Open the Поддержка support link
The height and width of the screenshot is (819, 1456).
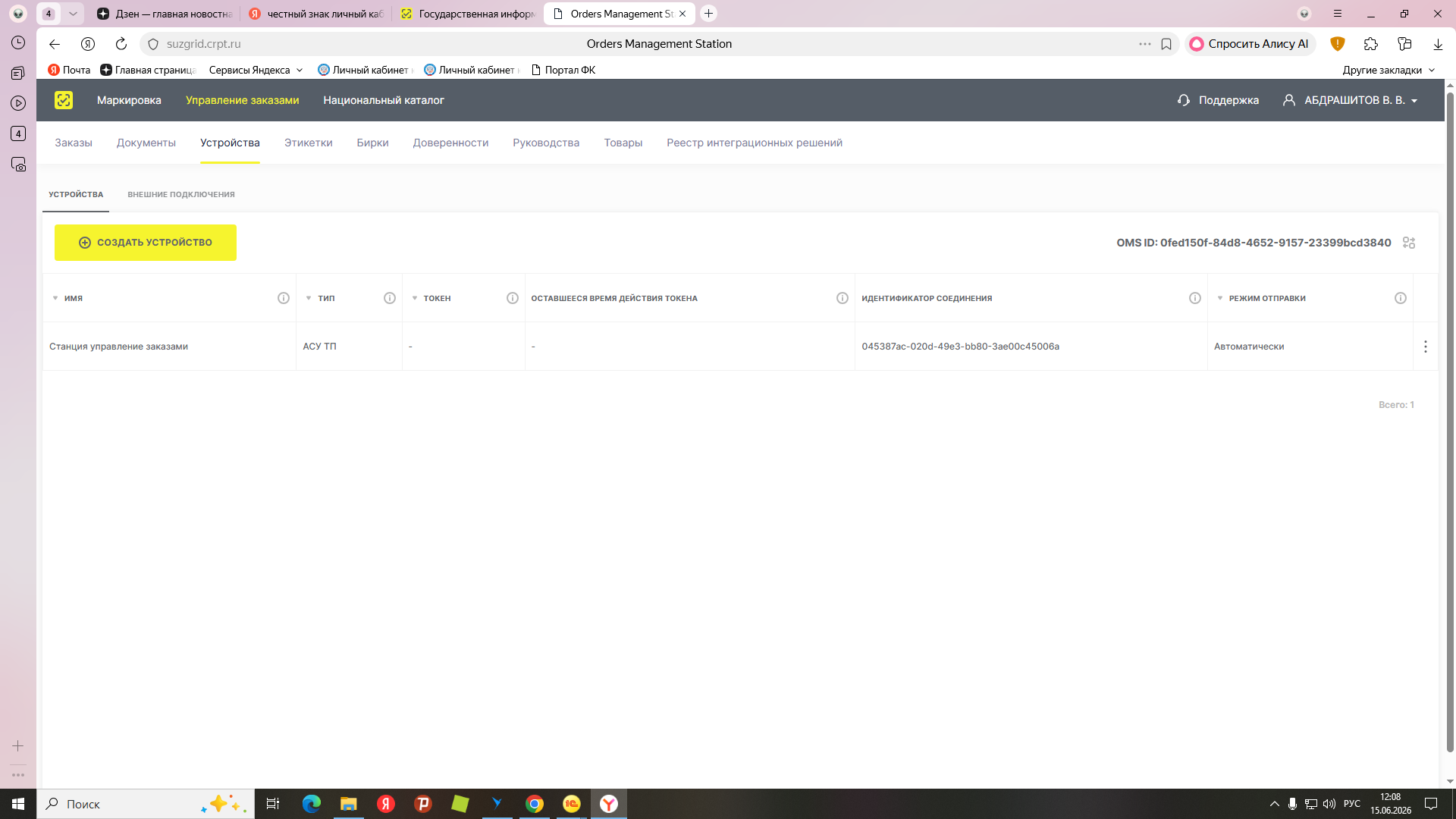(x=1218, y=100)
